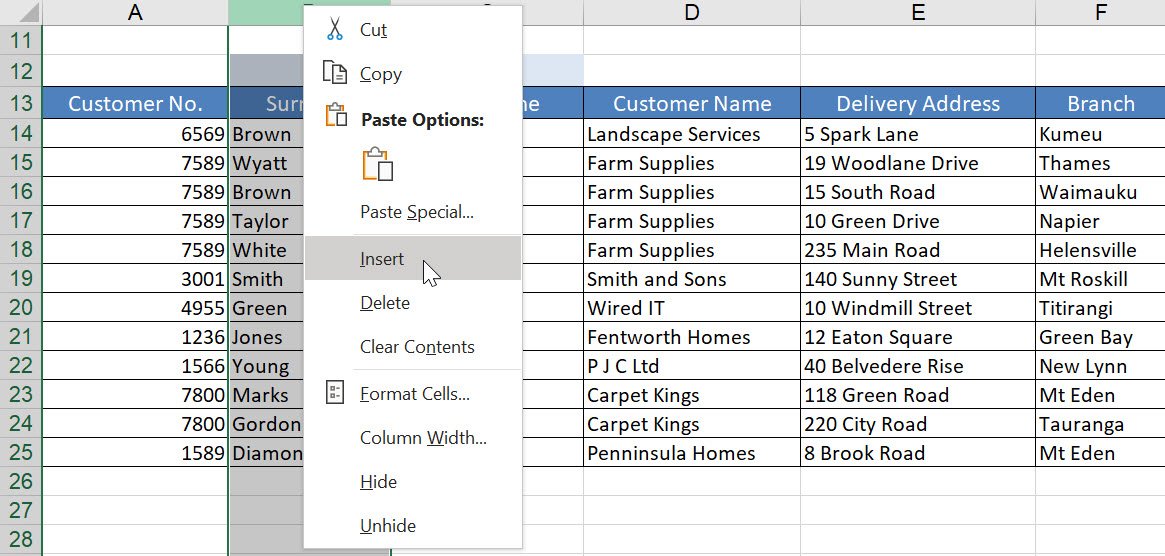This screenshot has width=1165, height=556.
Task: Click cell containing 235 Main Road
Action: pos(918,250)
